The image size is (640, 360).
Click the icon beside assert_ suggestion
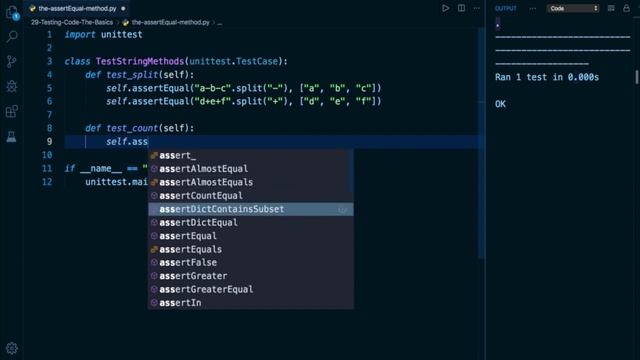click(154, 156)
